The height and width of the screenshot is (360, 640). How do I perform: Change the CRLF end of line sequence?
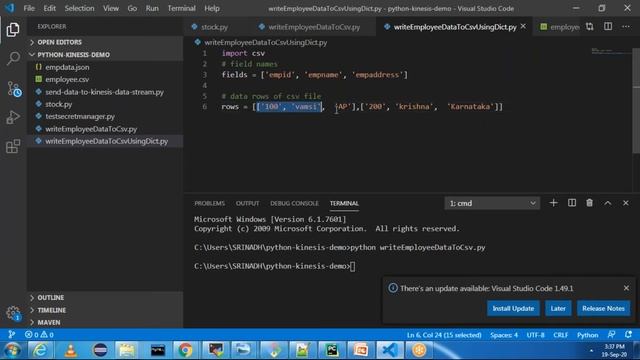click(x=560, y=335)
